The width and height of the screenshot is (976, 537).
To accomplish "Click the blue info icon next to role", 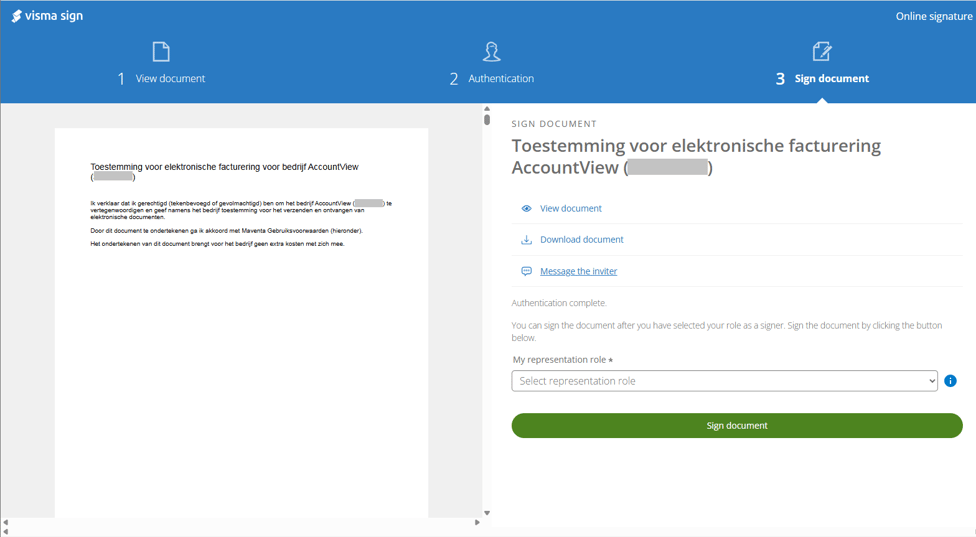I will coord(950,381).
